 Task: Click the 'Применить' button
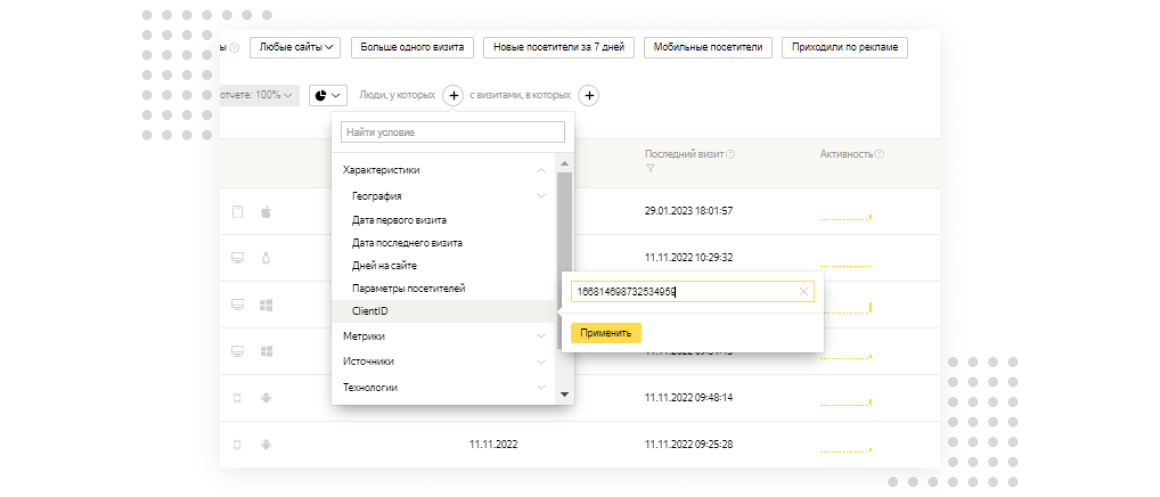605,333
